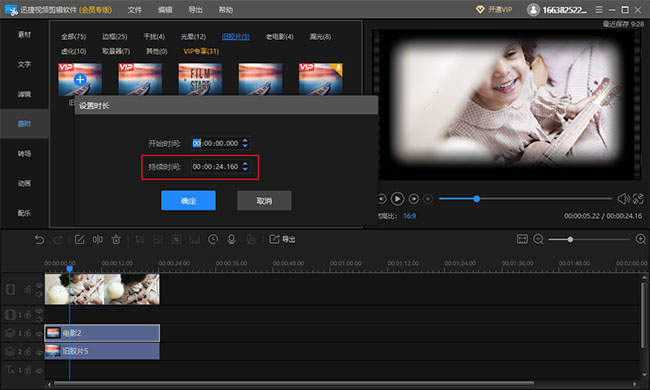The height and width of the screenshot is (390, 650).
Task: Click the preview volume speaker icon
Action: point(623,199)
